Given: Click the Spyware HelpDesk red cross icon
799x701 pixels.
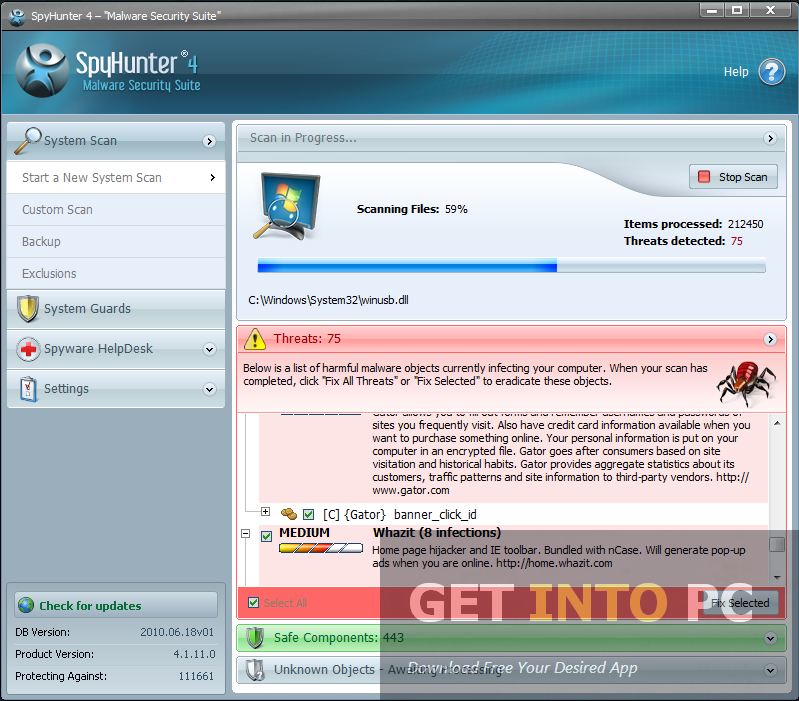Looking at the screenshot, I should click(x=27, y=349).
